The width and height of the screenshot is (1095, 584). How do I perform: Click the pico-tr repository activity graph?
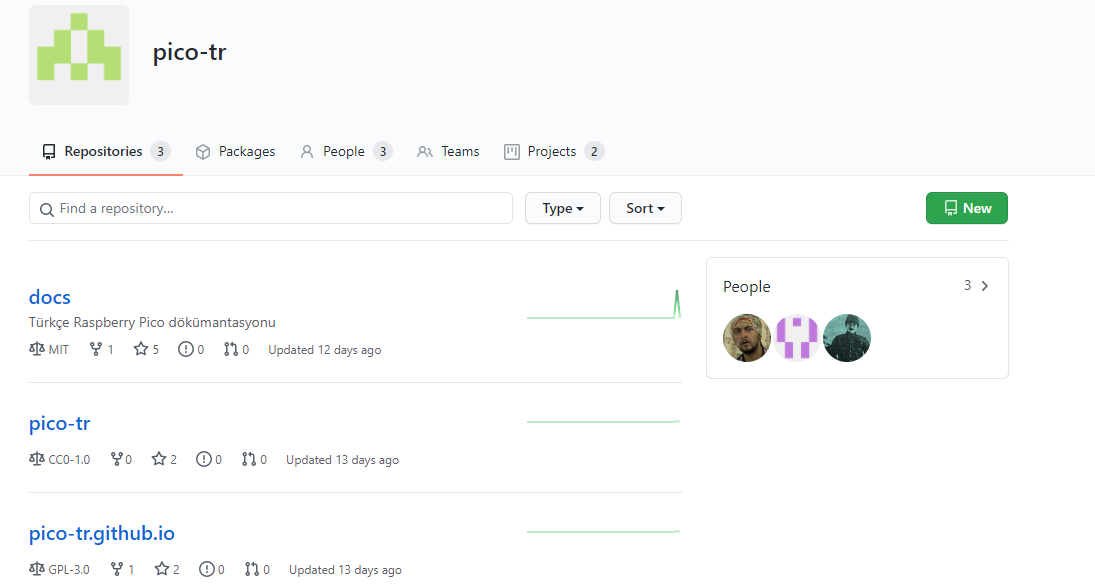[604, 421]
